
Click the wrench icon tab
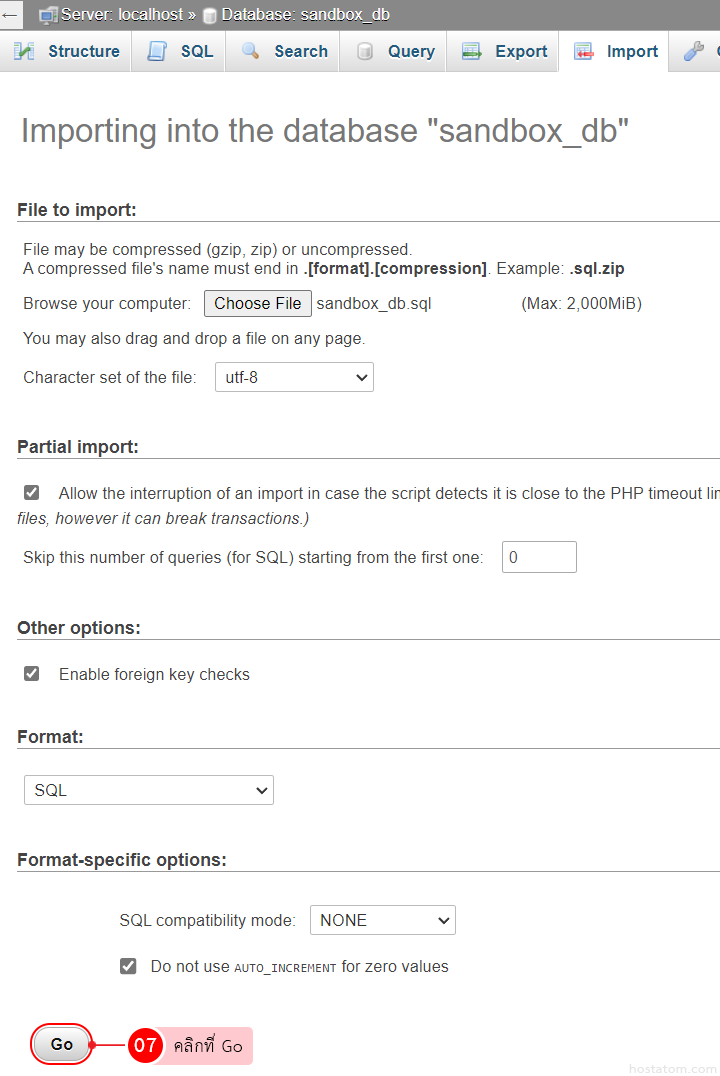pos(694,52)
